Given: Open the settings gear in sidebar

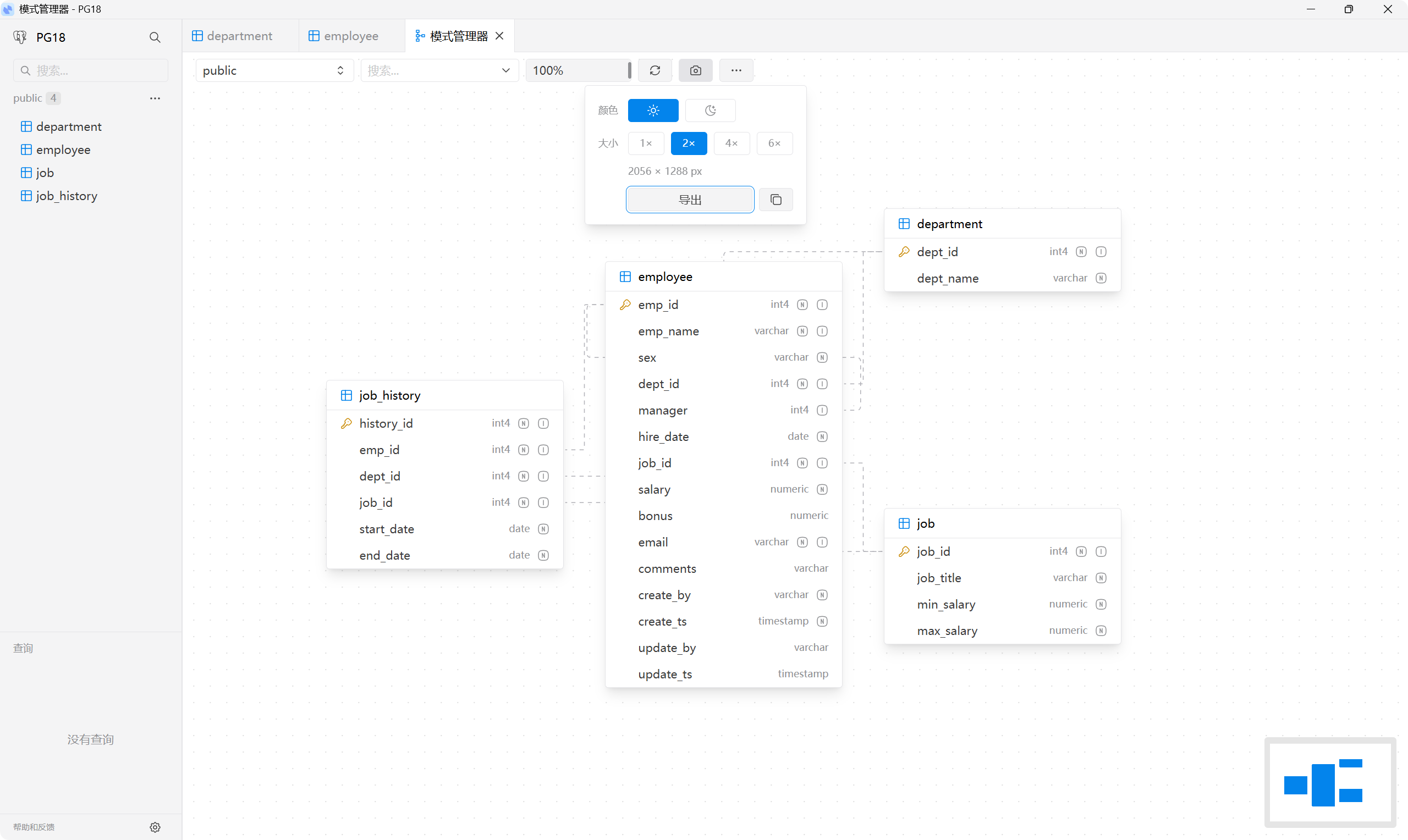Looking at the screenshot, I should click(155, 827).
